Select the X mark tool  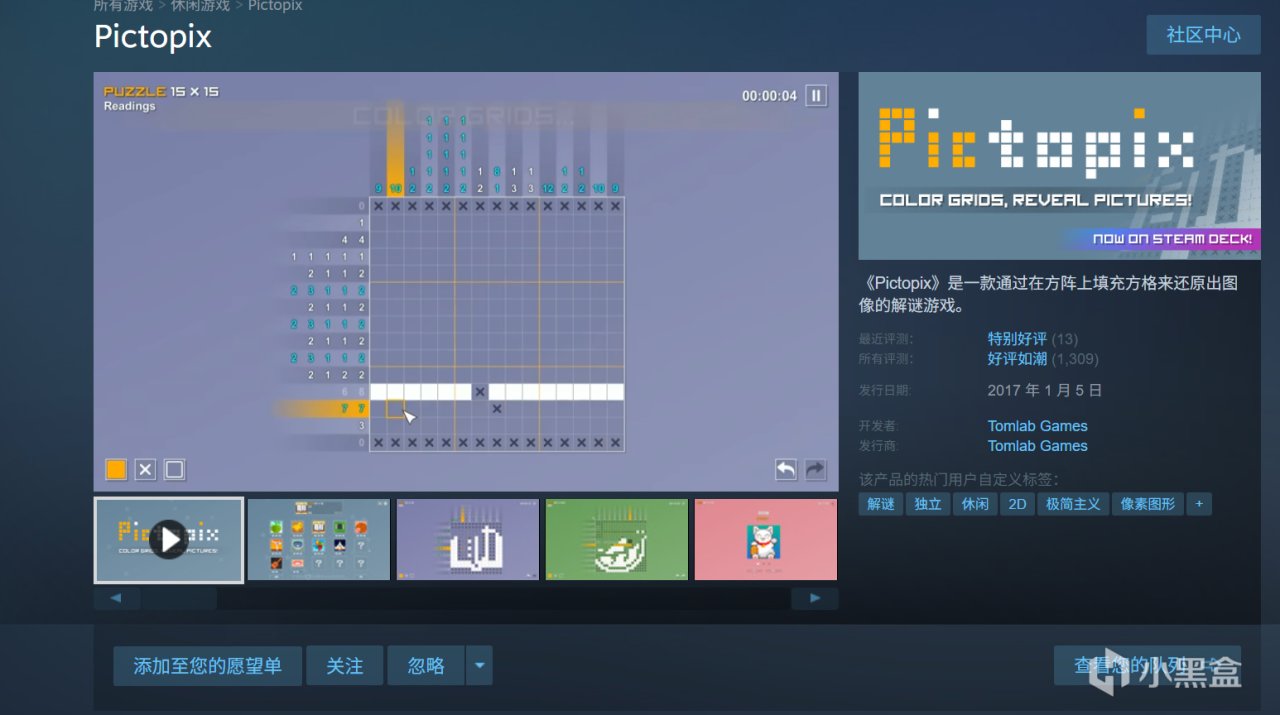pos(145,469)
